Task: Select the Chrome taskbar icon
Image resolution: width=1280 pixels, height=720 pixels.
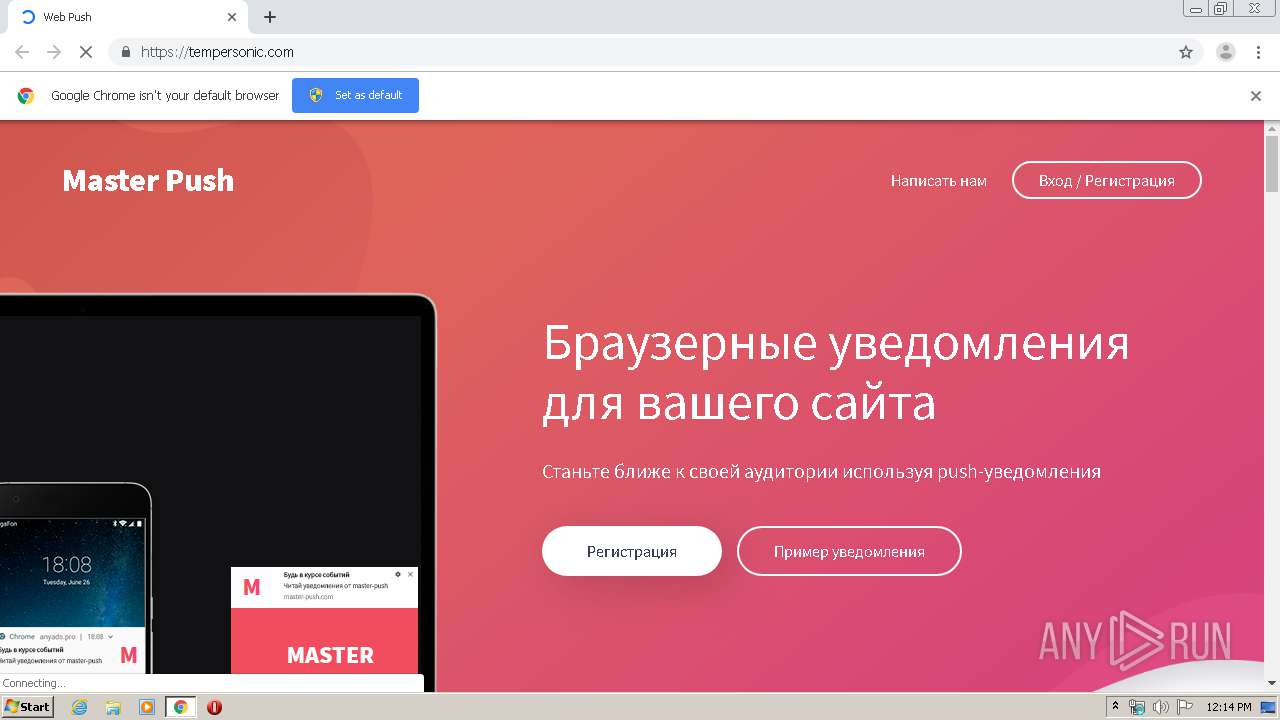Action: click(181, 707)
